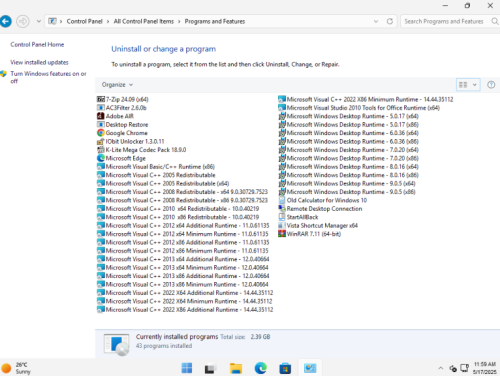Click the Remote Desktop Connection icon
This screenshot has width=500, height=376.
coord(282,209)
